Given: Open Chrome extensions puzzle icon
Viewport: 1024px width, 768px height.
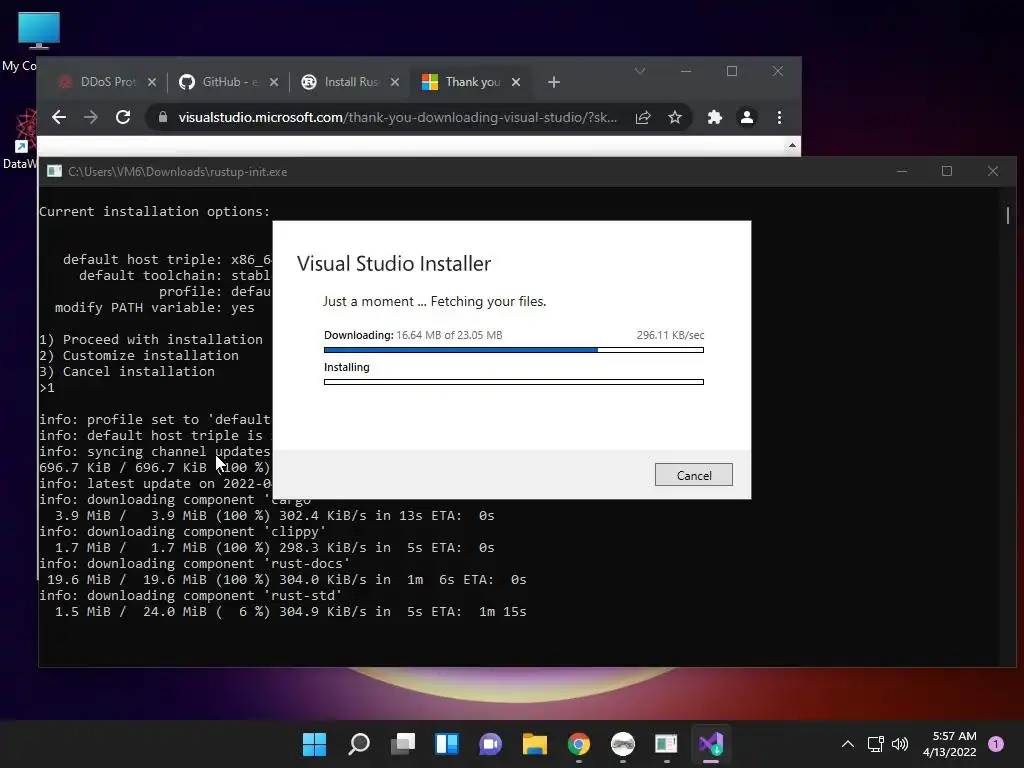Looking at the screenshot, I should coord(715,117).
